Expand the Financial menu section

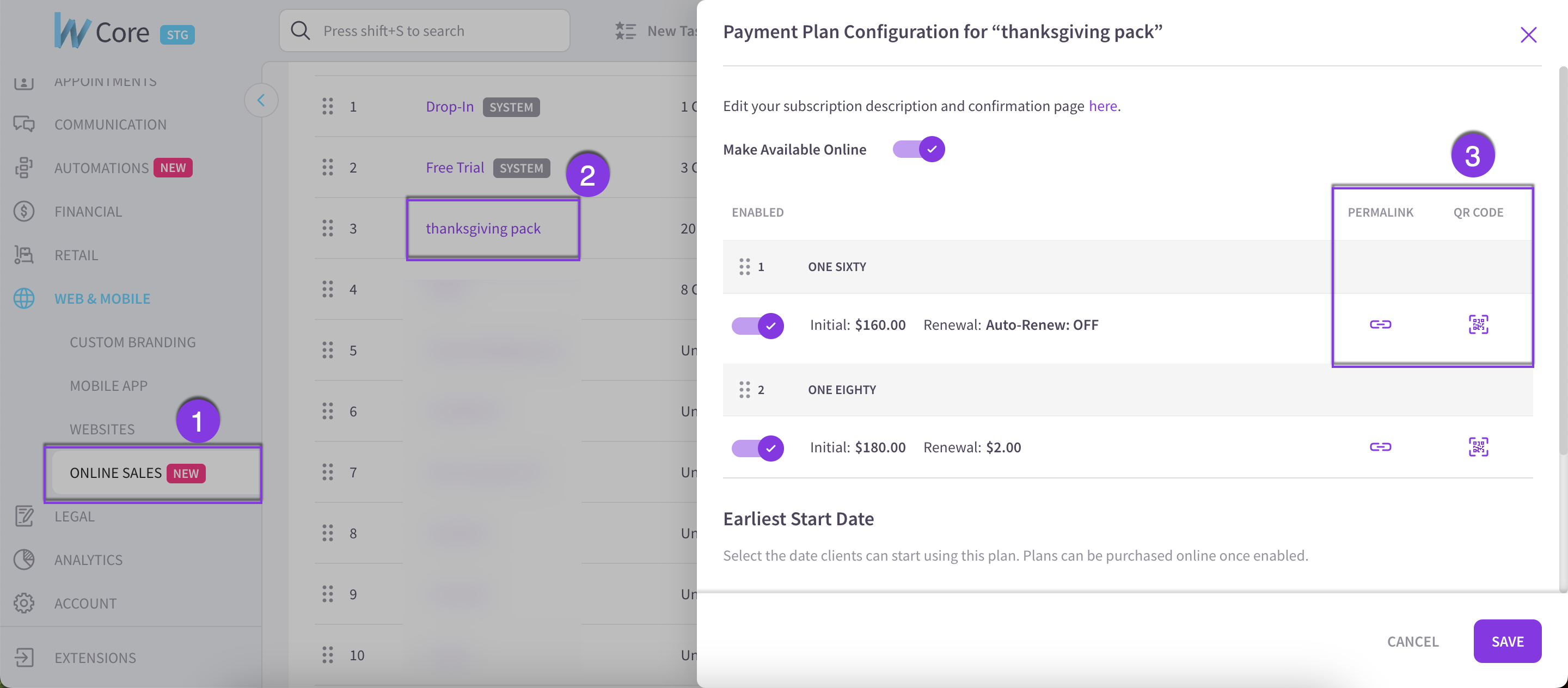pos(88,211)
